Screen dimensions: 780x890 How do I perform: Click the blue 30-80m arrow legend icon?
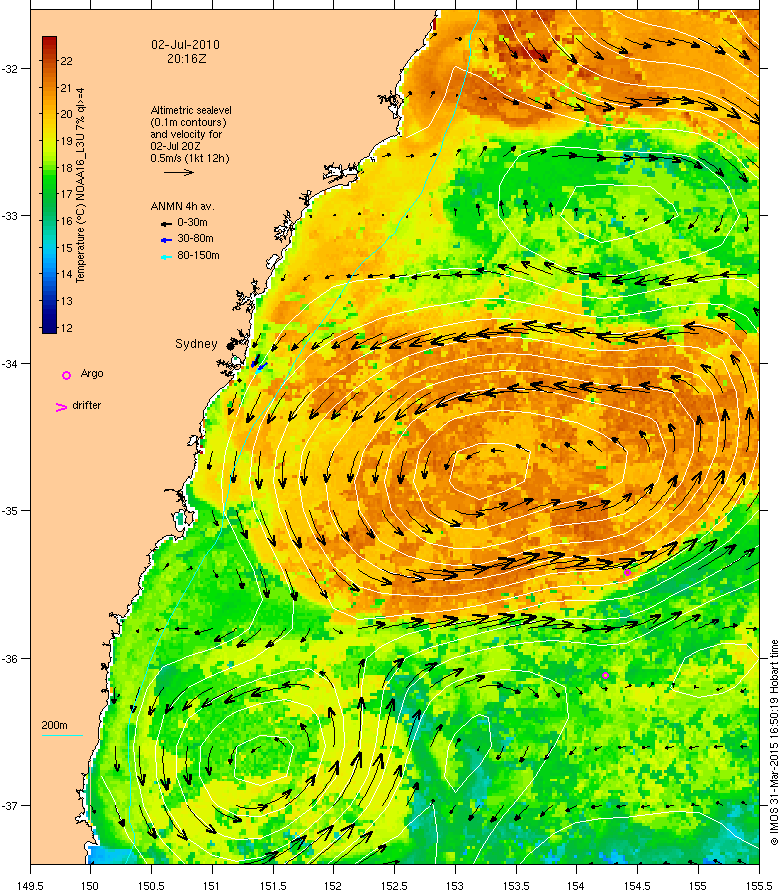pos(166,240)
